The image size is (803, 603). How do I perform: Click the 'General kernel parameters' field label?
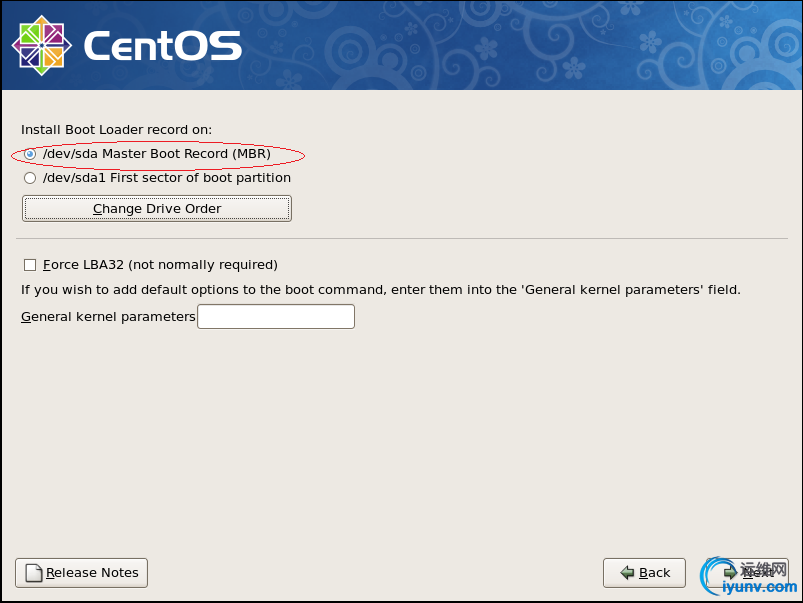click(108, 317)
